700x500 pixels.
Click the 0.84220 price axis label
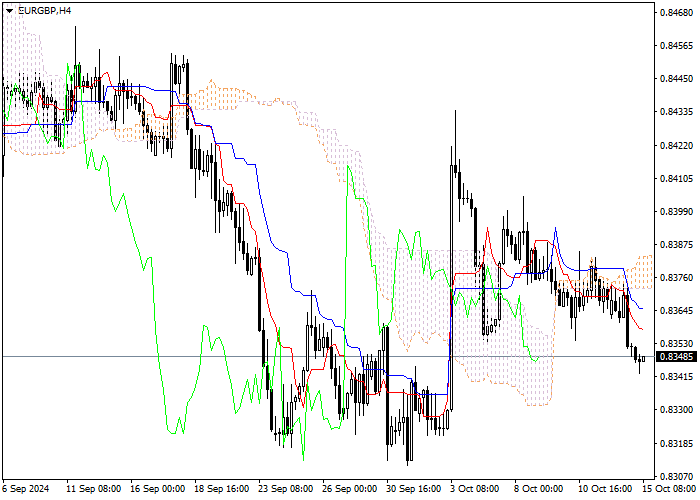pyautogui.click(x=677, y=146)
